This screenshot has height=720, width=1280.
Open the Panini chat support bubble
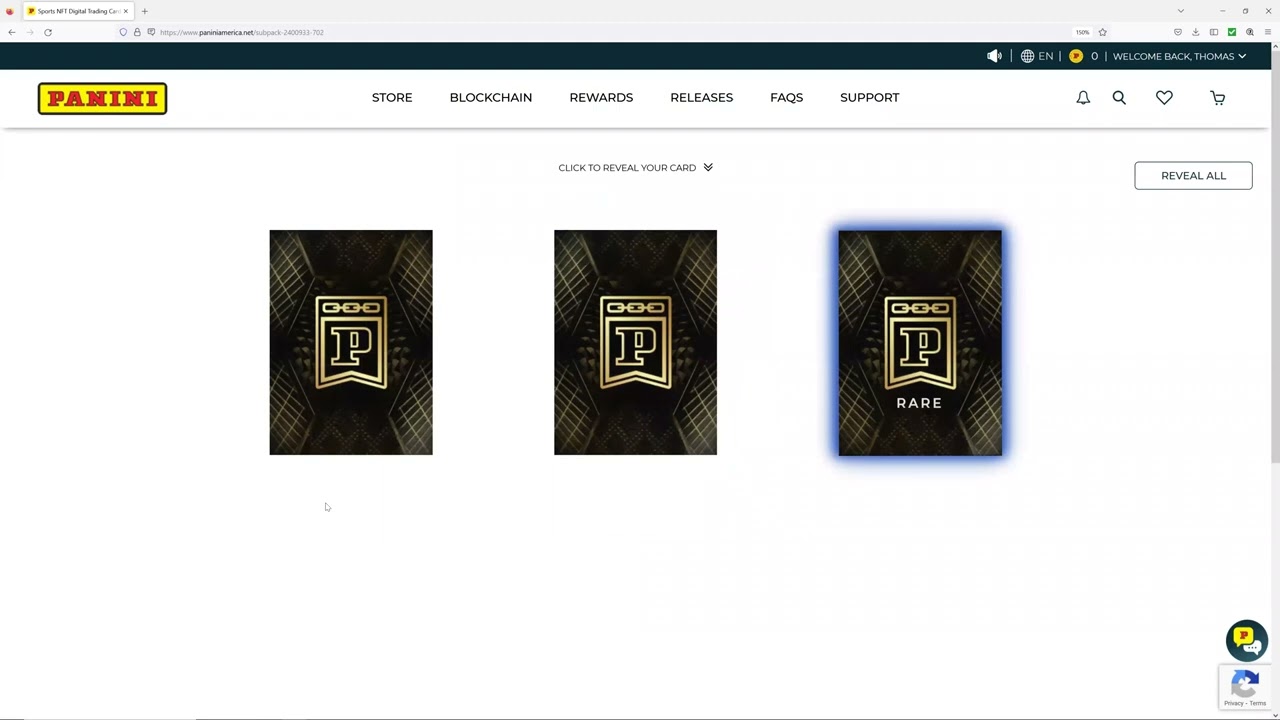pyautogui.click(x=1247, y=641)
